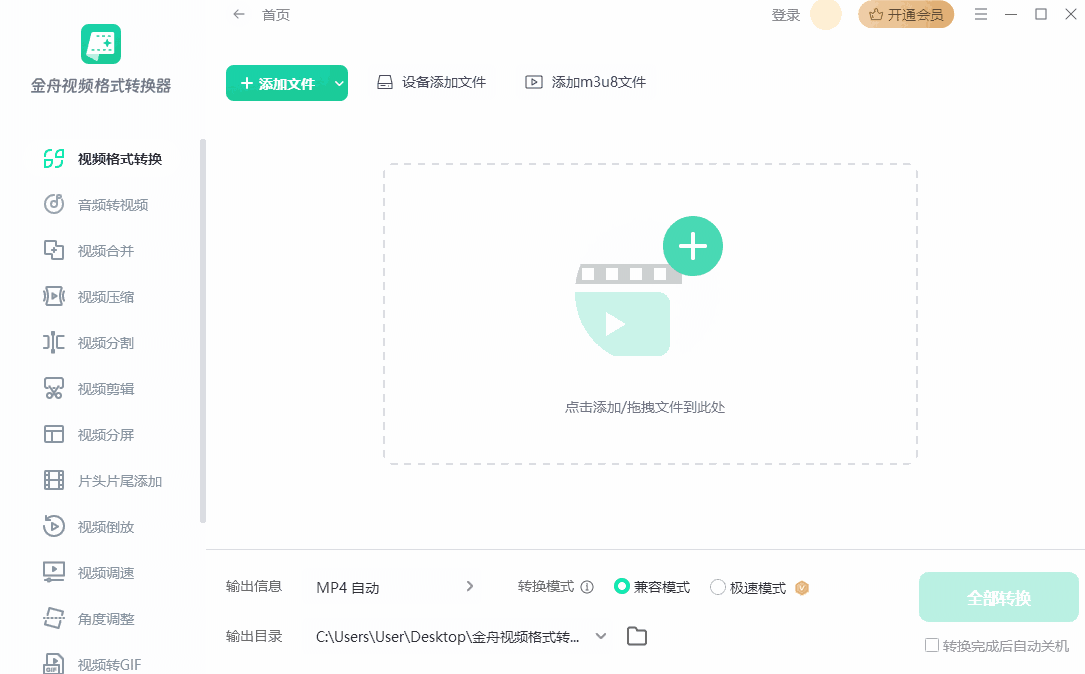1085x674 pixels.
Task: Open the 音频转视频 sidebar icon
Action: click(x=54, y=204)
